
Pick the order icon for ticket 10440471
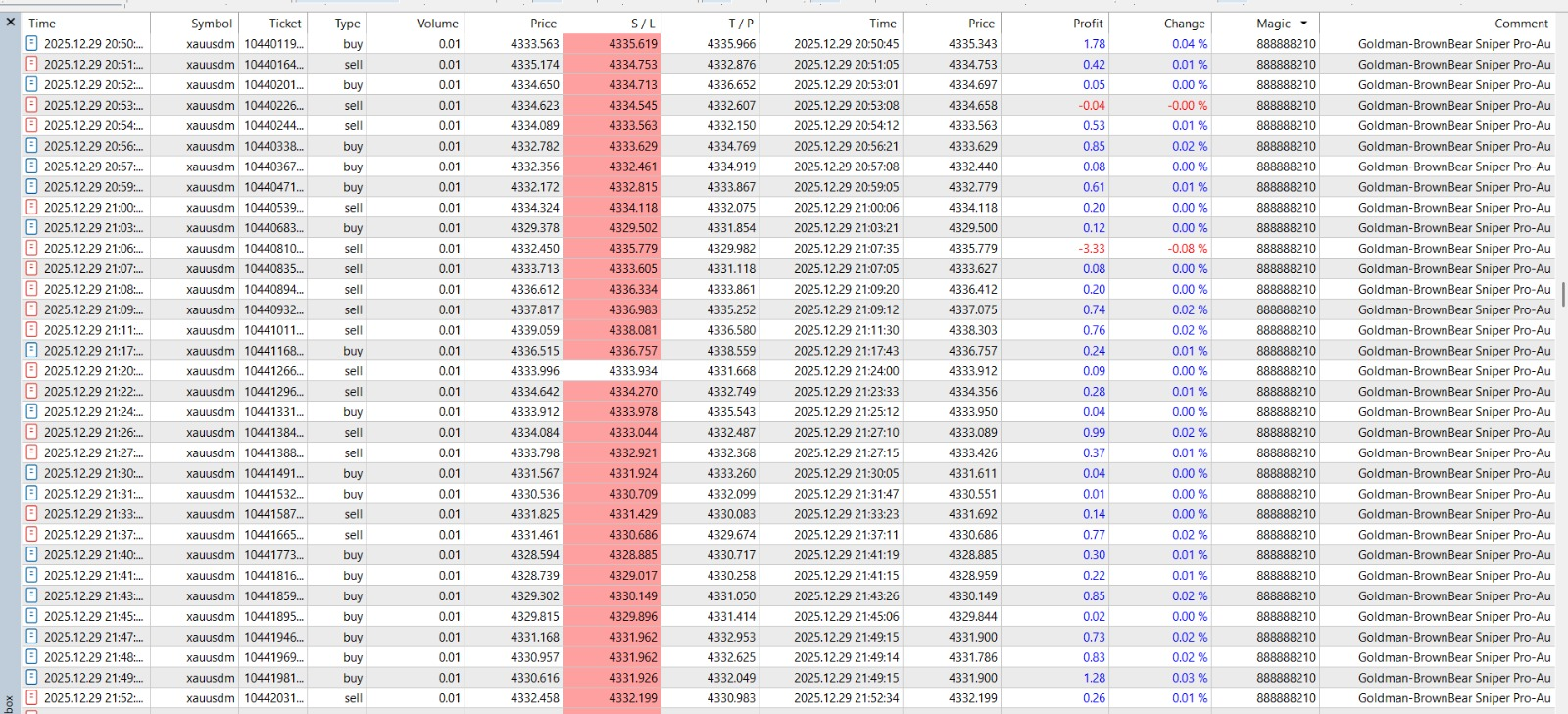point(31,187)
